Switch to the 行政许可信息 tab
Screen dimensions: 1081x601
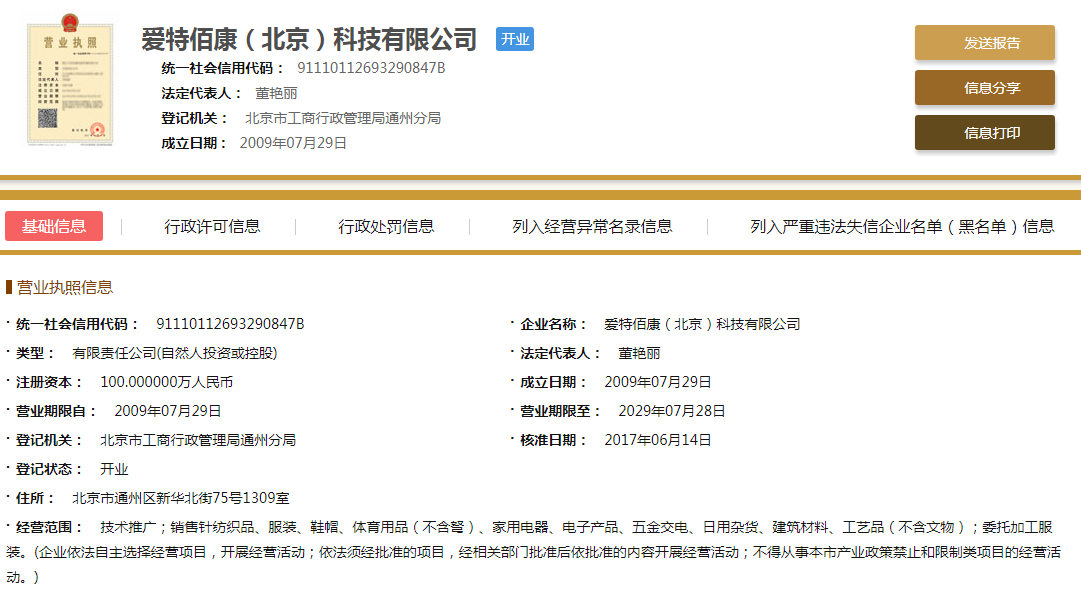pyautogui.click(x=212, y=226)
